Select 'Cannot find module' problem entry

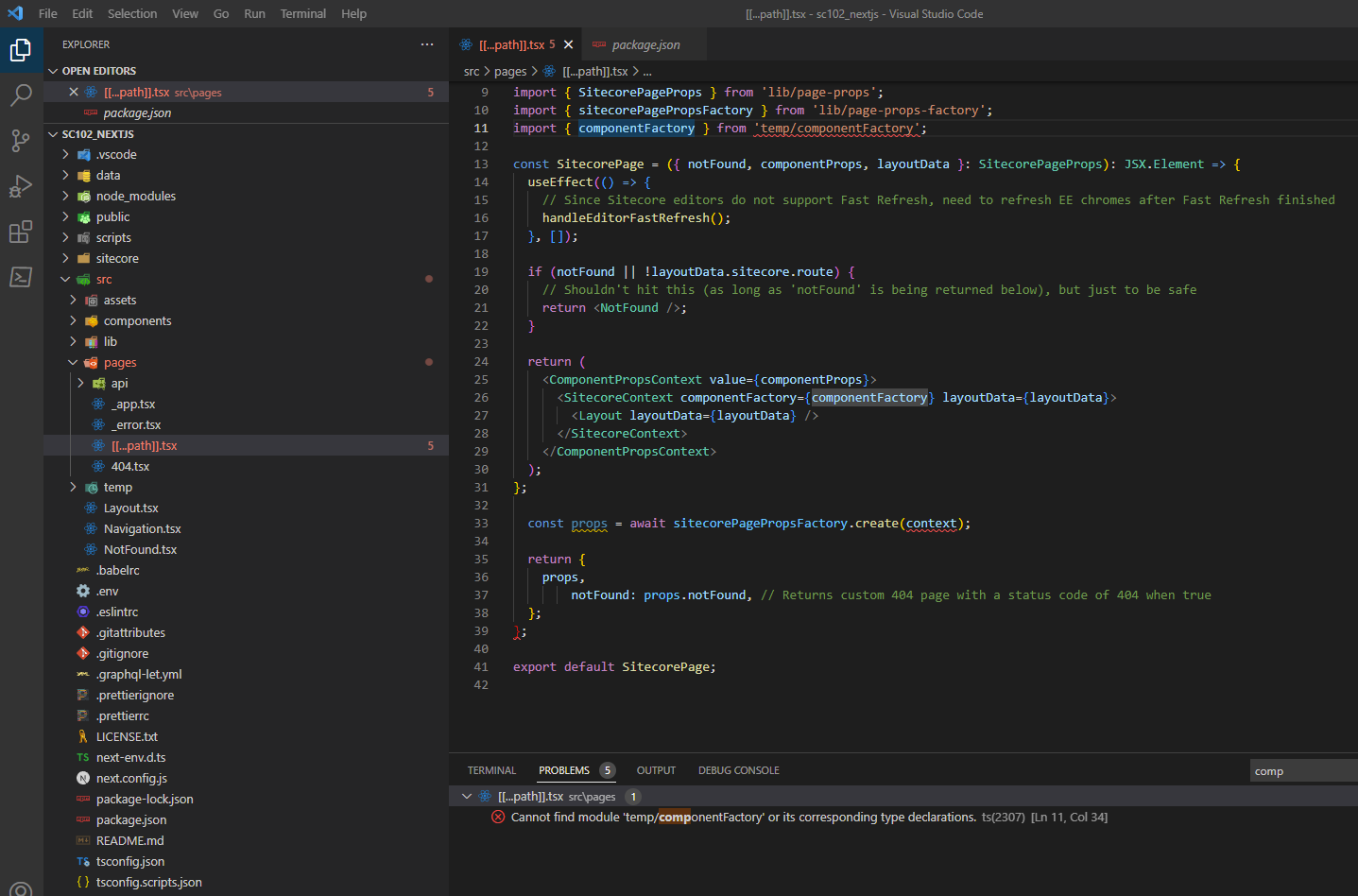pyautogui.click(x=903, y=817)
